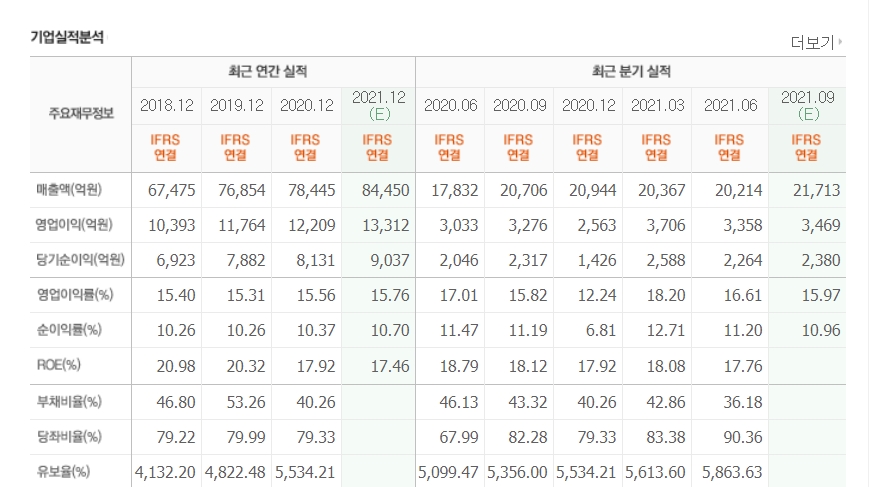Click the quarterly revenue value 21,713
The image size is (869, 487).
coord(816,191)
